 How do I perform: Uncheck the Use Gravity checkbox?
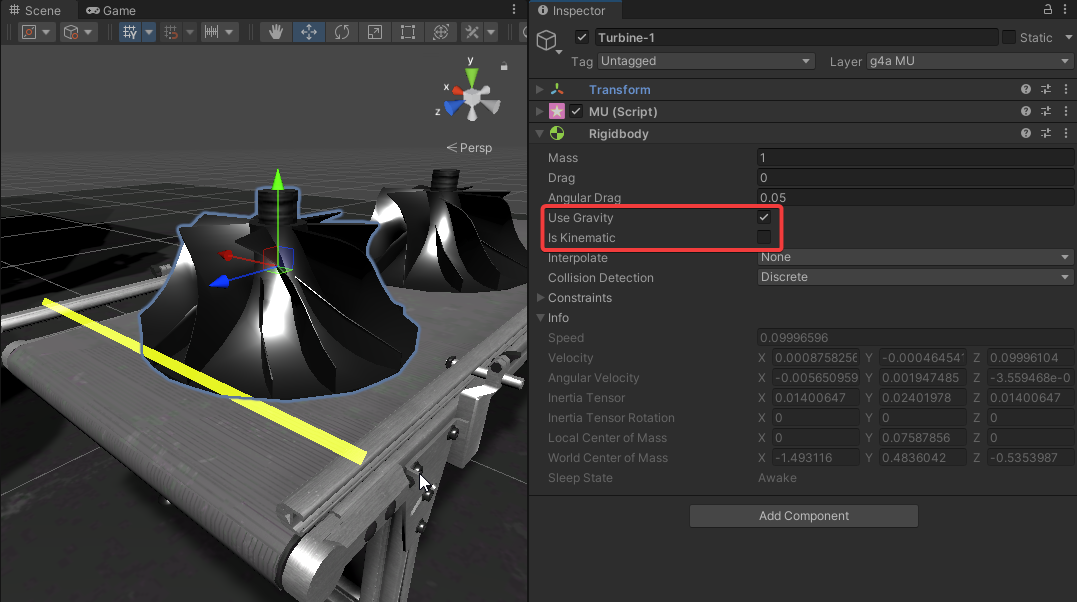click(764, 217)
